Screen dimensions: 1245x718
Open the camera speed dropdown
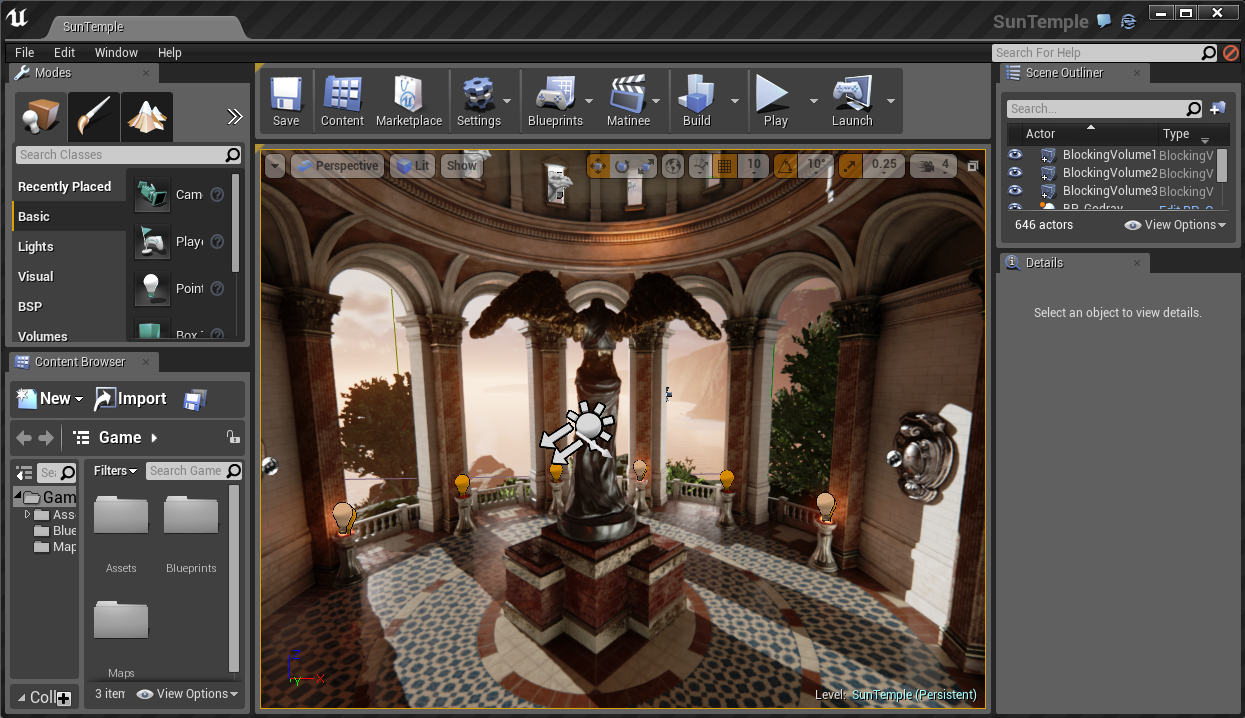[932, 166]
